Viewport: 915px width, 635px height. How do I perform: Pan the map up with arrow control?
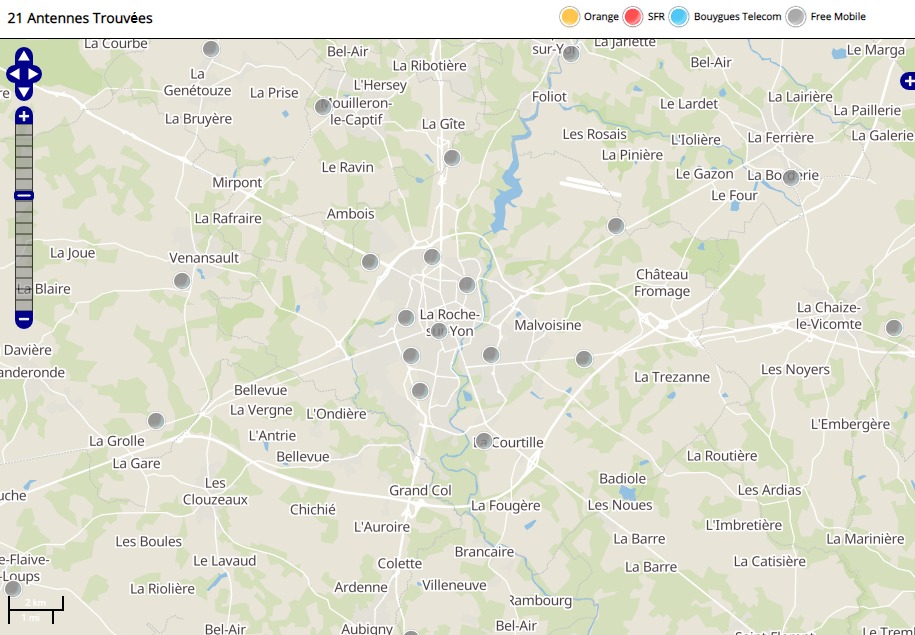pyautogui.click(x=24, y=56)
